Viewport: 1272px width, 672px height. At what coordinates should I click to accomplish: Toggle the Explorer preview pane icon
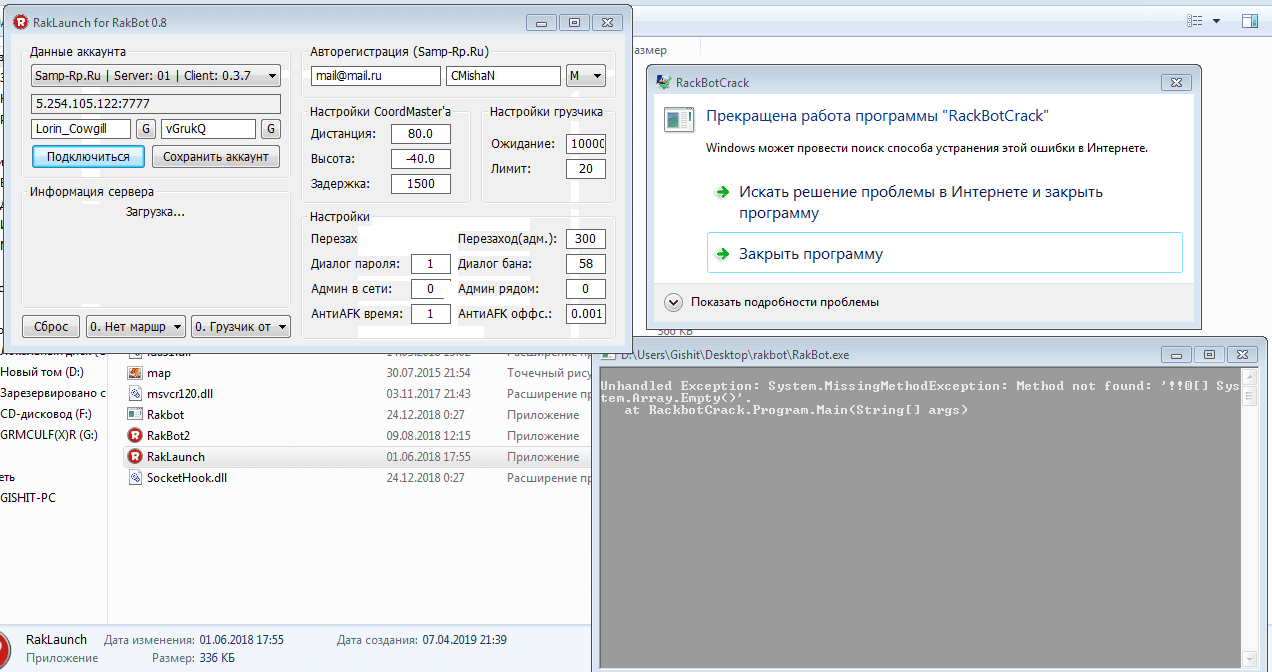[x=1249, y=21]
